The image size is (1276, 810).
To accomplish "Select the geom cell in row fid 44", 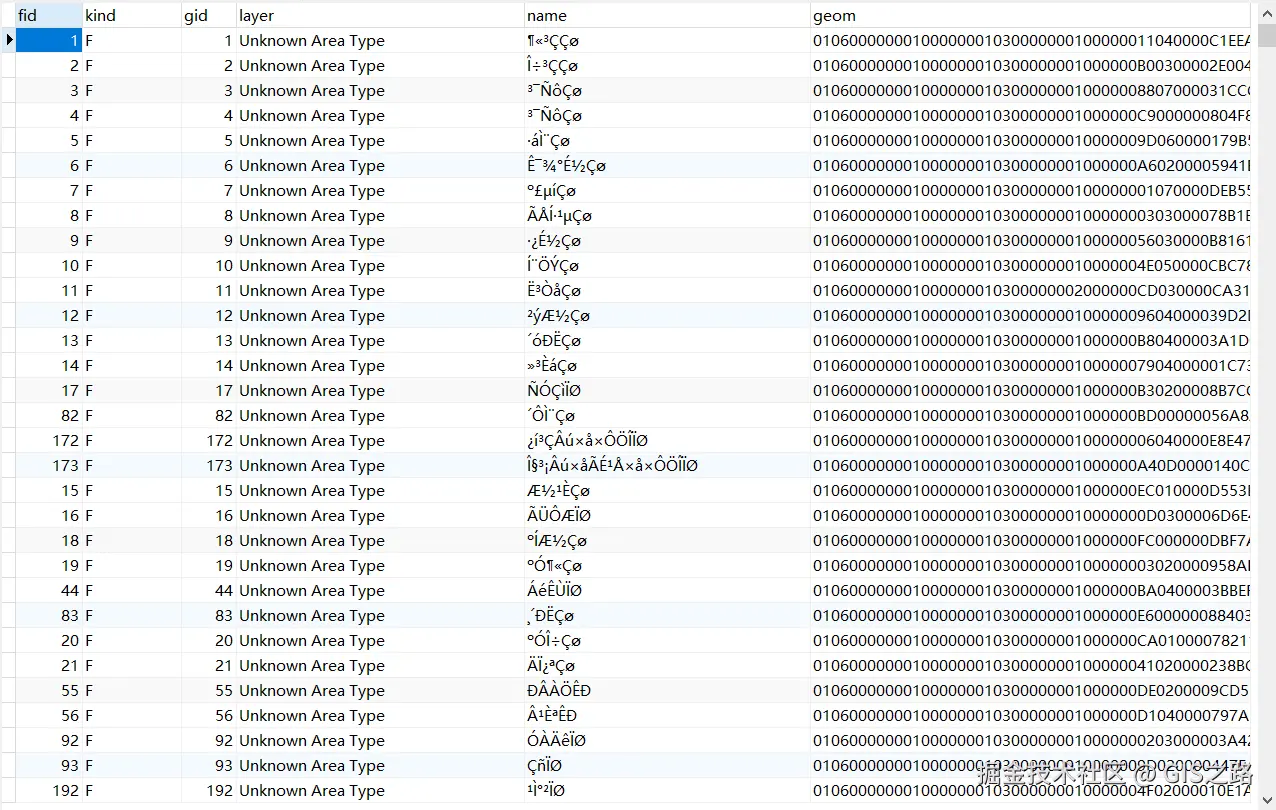I will [1030, 590].
